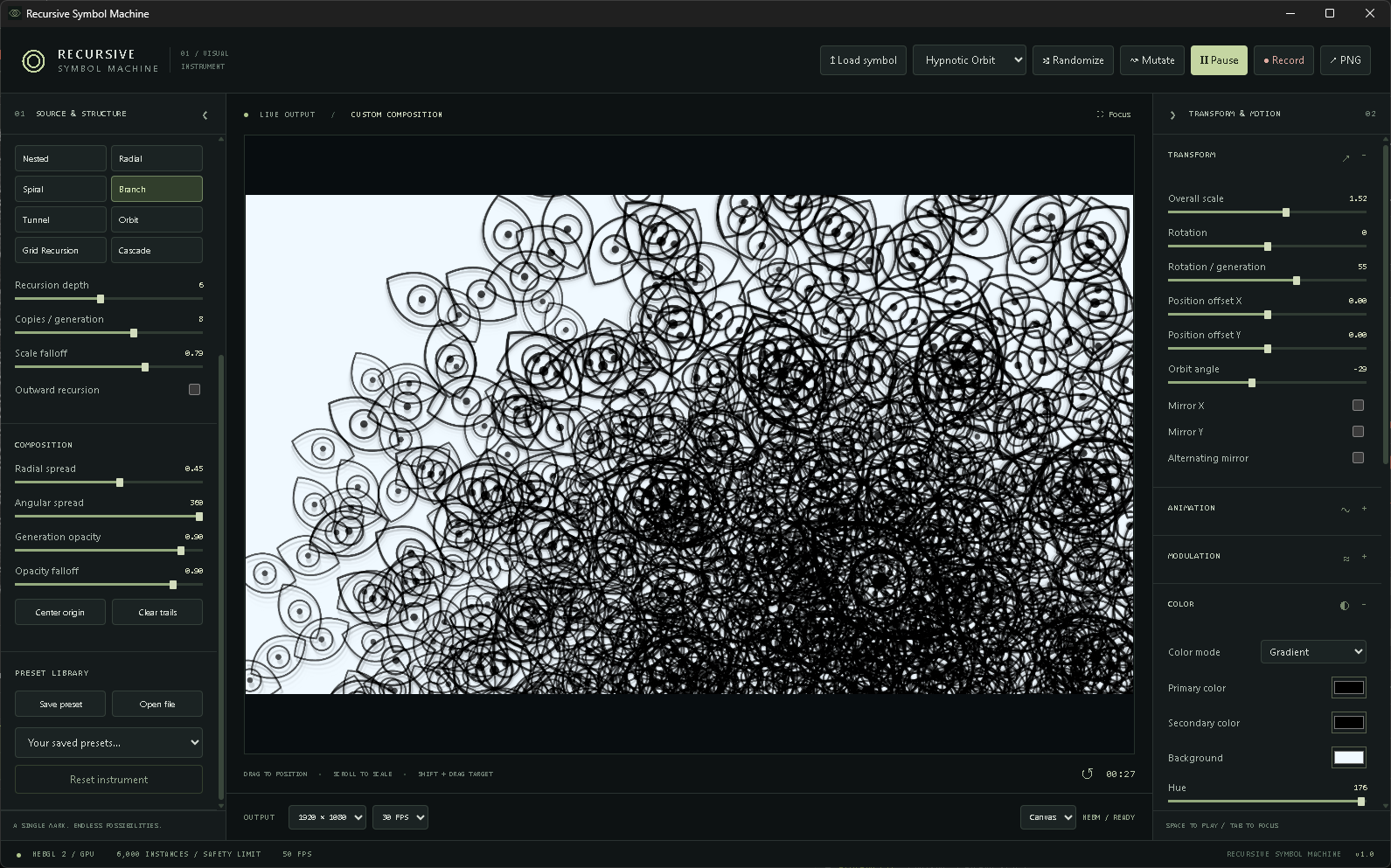Click the Generation opacity slider handle
This screenshot has height=868, width=1391.
(181, 551)
